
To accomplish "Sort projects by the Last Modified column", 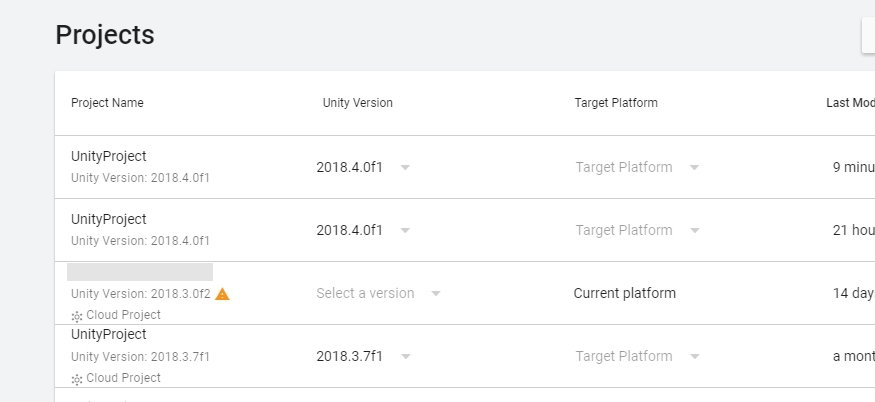I will [x=850, y=103].
